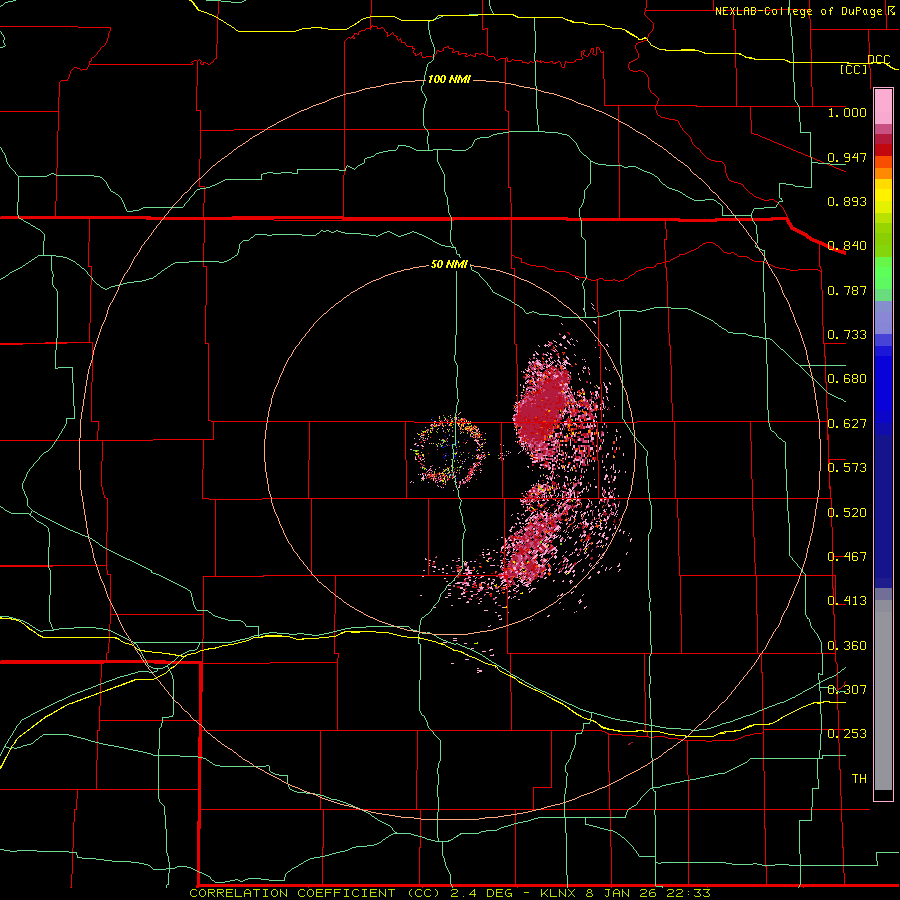Screen dimensions: 900x900
Task: Select the 0.733 legend value
Action: pos(847,335)
